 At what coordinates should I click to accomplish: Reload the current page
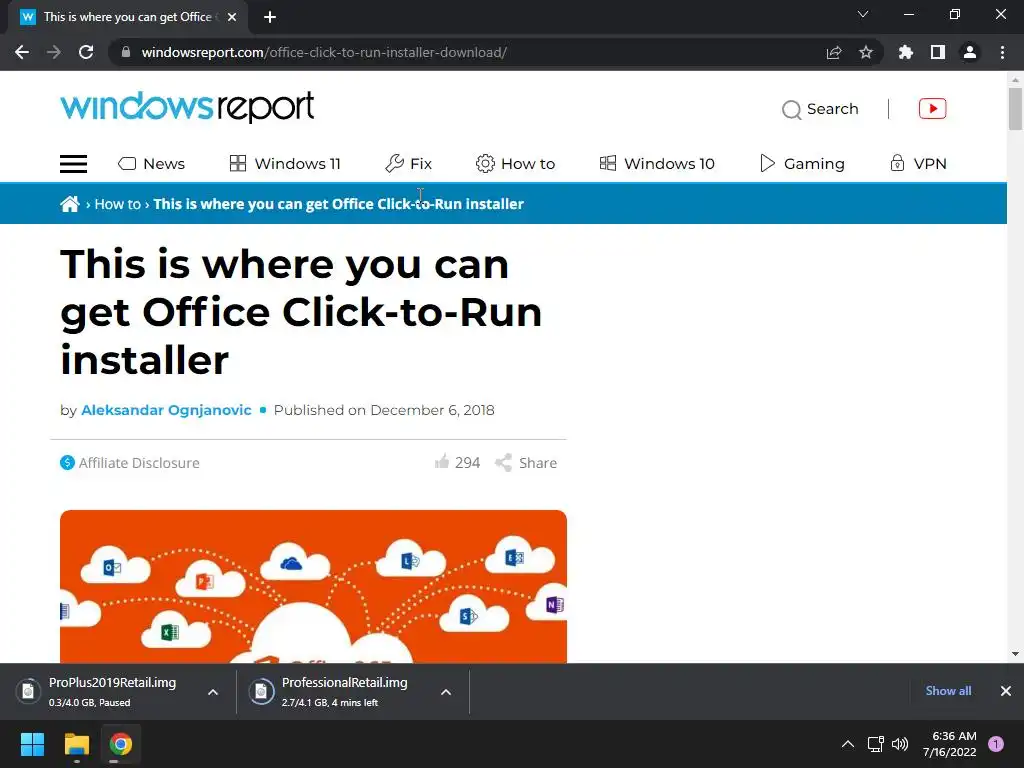pyautogui.click(x=86, y=52)
